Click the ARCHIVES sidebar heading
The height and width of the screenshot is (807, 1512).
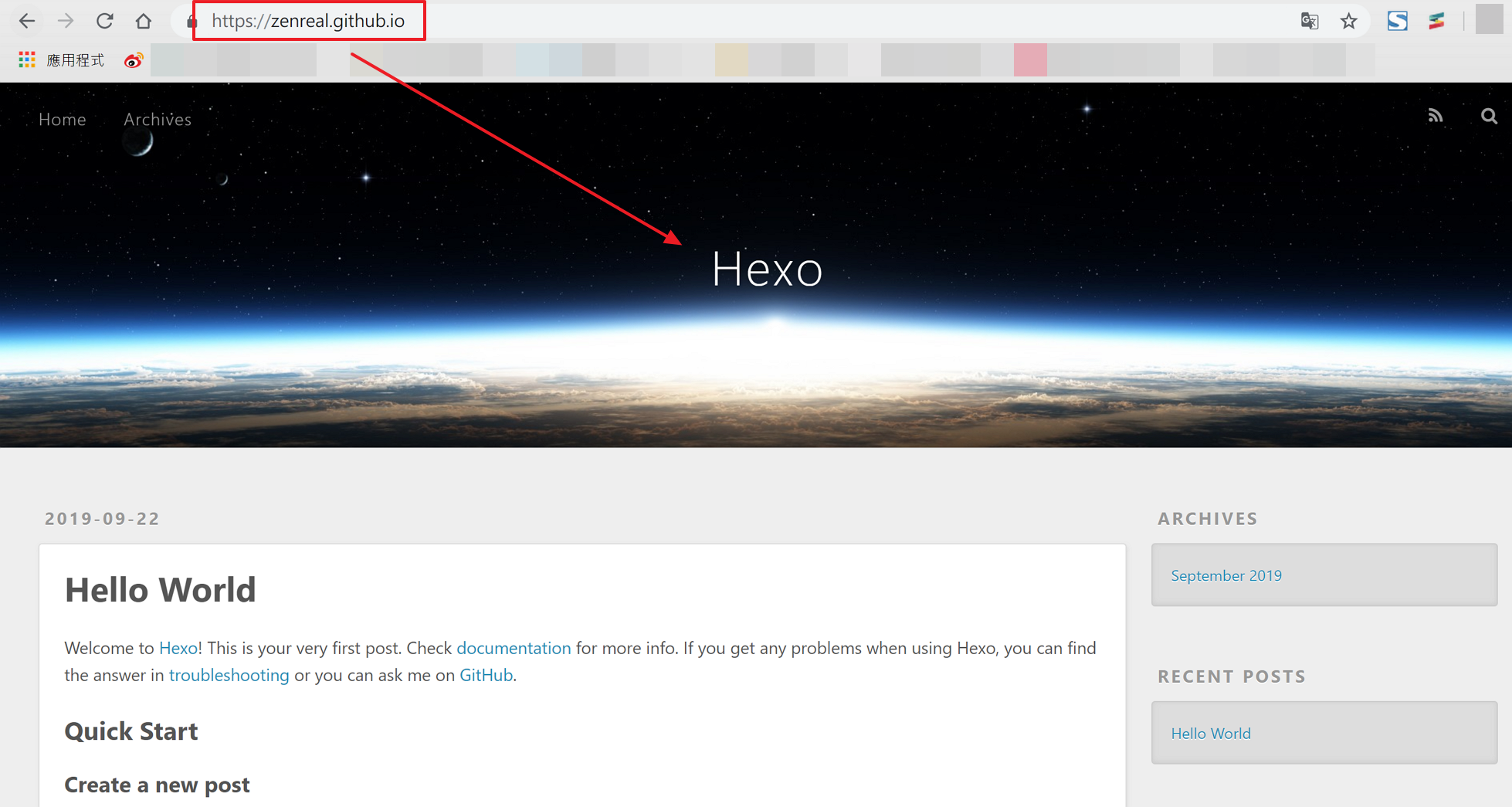tap(1208, 518)
